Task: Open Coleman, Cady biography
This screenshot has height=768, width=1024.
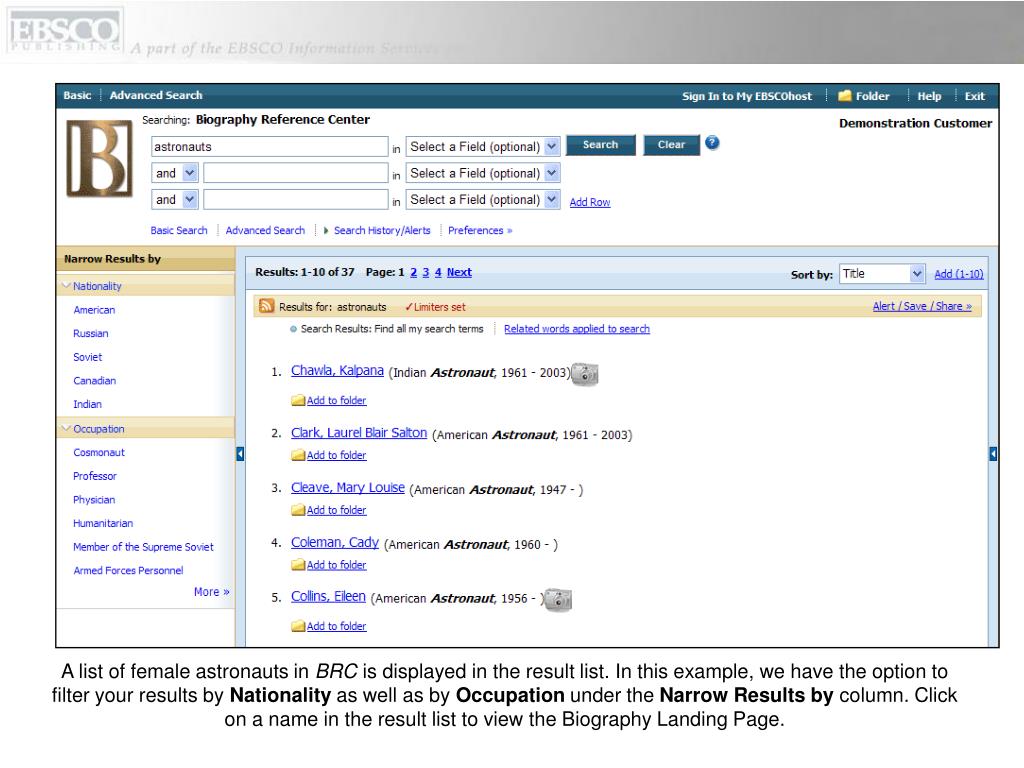Action: (334, 542)
